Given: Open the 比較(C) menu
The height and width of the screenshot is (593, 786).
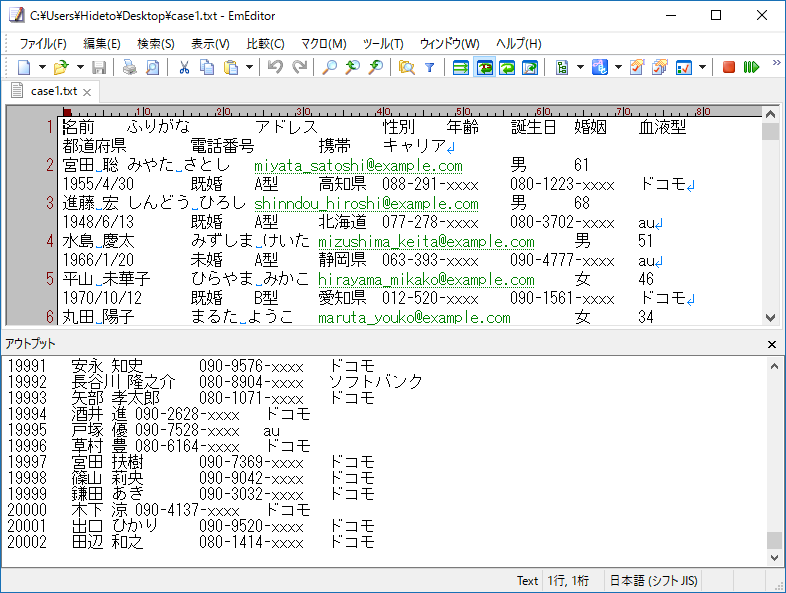Looking at the screenshot, I should pos(265,44).
